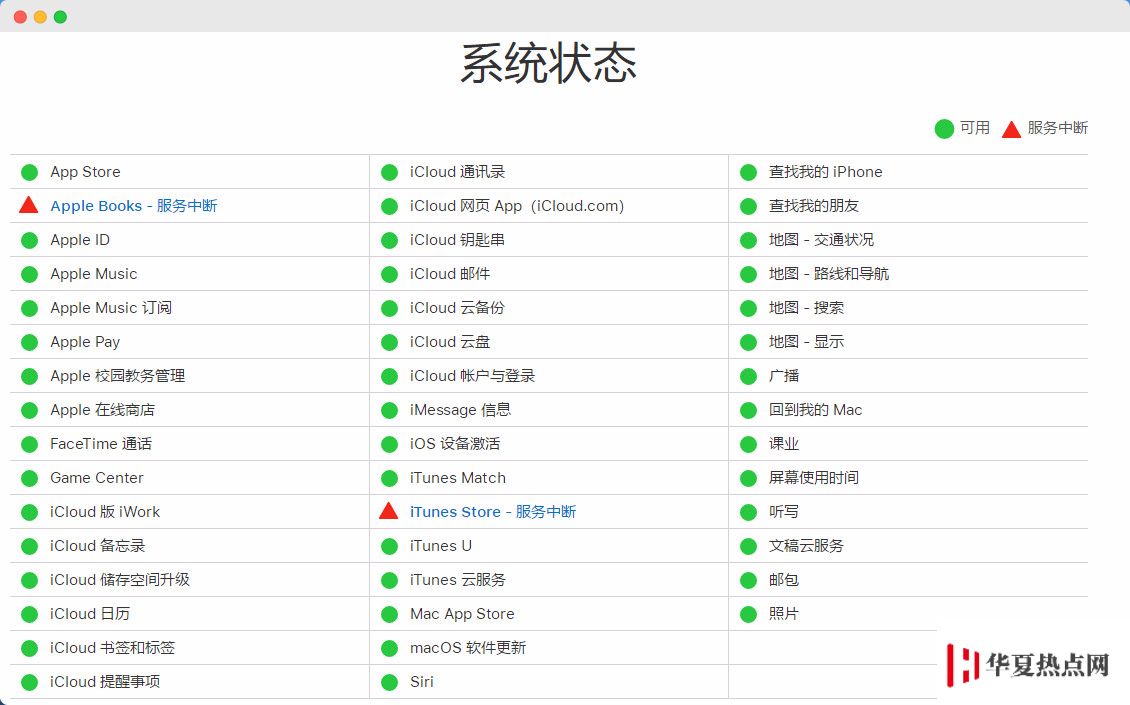Click the green dot next to iCloud 邮件
This screenshot has height=705, width=1130.
pyautogui.click(x=389, y=275)
